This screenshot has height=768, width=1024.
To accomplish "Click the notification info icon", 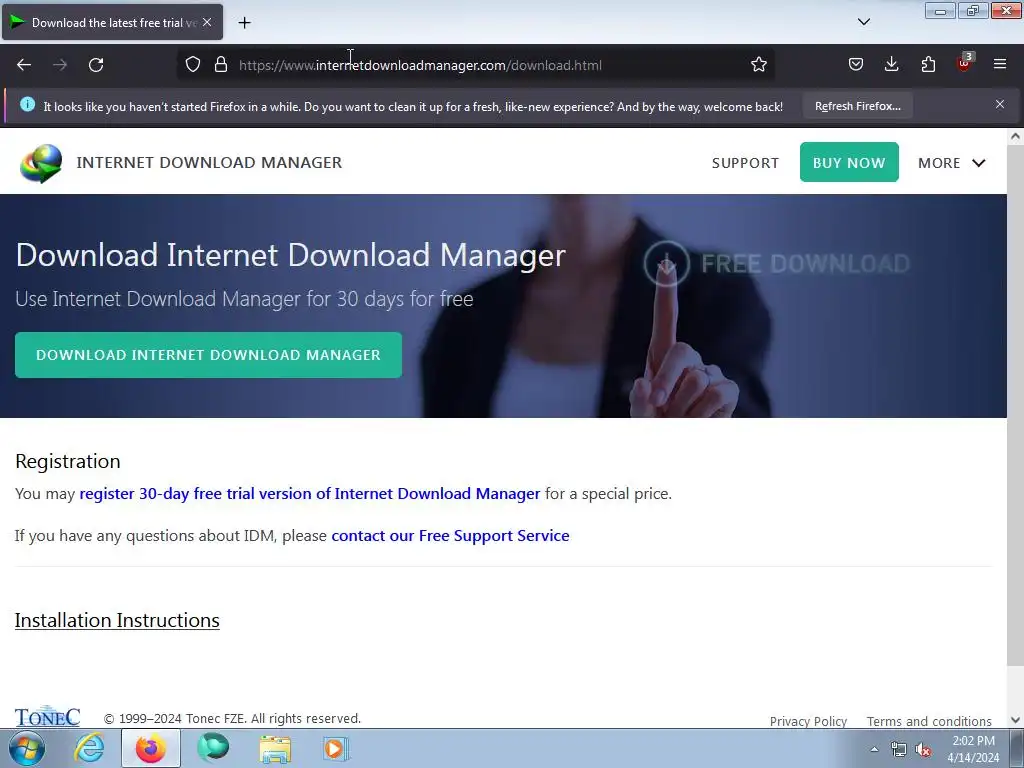I will click(x=27, y=104).
